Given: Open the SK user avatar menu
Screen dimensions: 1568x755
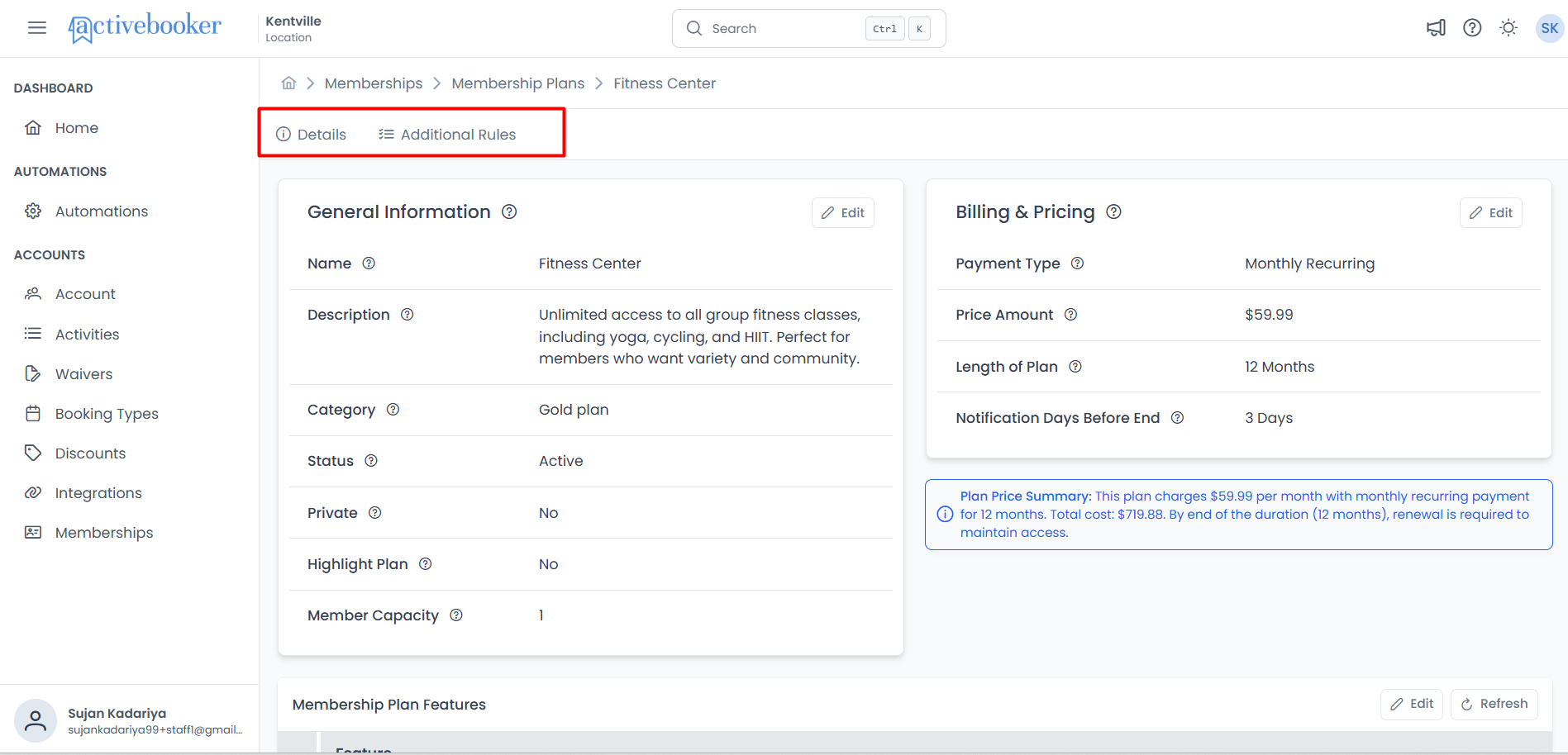Looking at the screenshot, I should 1549,28.
